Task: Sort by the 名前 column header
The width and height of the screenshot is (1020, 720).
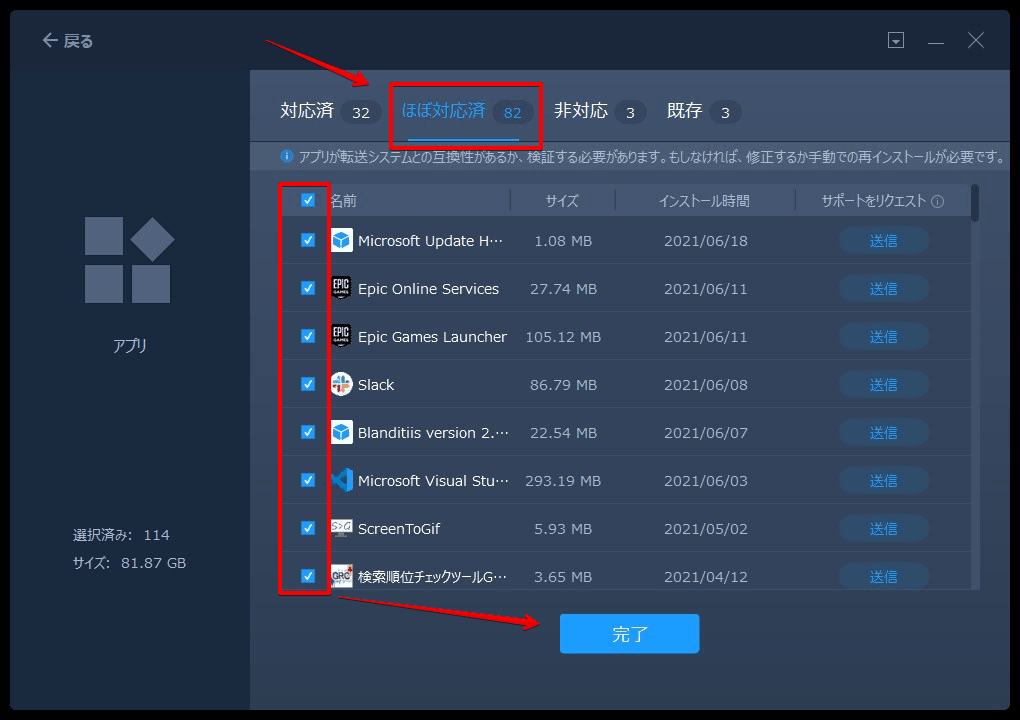Action: pos(343,201)
